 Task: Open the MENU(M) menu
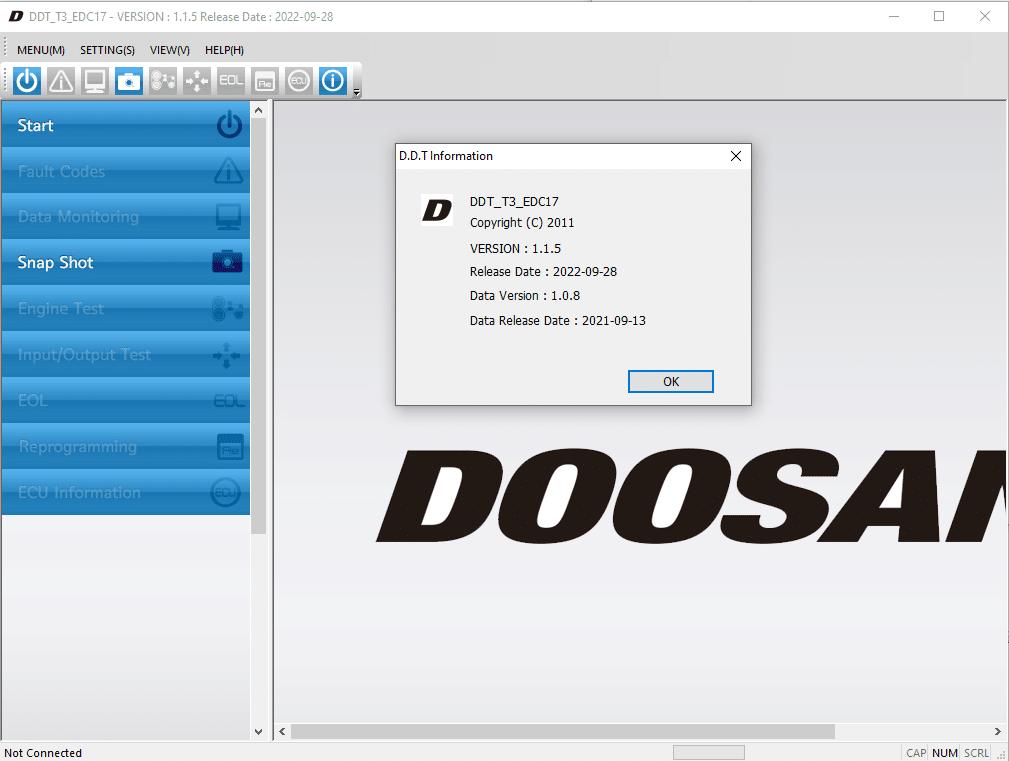click(x=41, y=50)
